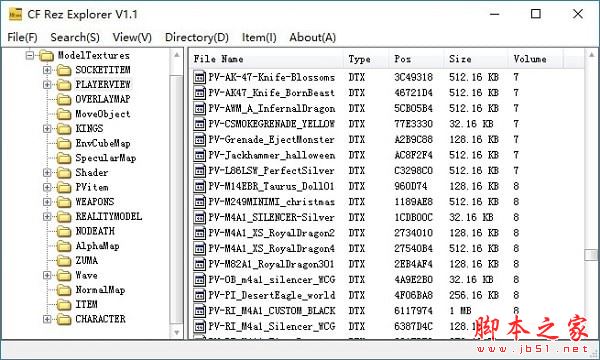Click file icon of PV-AK-47-Knife-Blossoms

pos(199,77)
